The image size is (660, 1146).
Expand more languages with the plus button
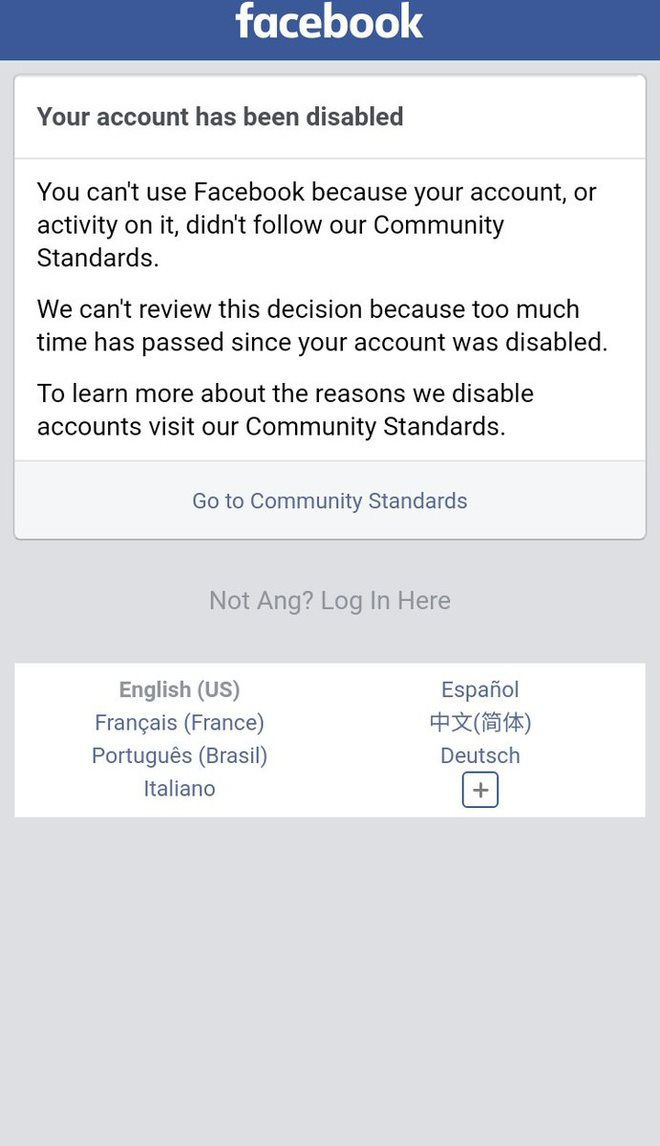pos(480,790)
